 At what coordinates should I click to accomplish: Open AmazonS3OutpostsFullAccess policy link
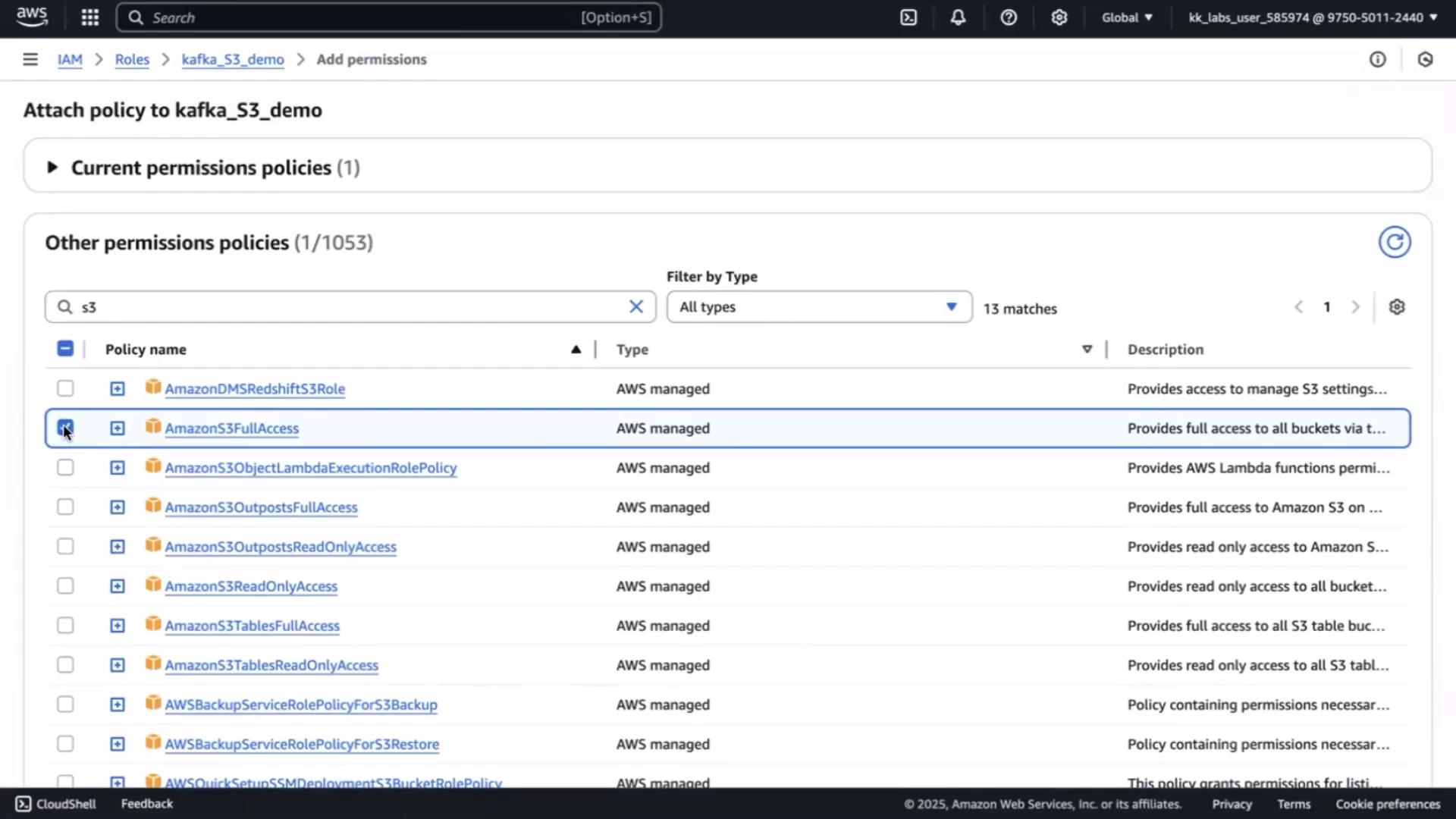(x=261, y=507)
